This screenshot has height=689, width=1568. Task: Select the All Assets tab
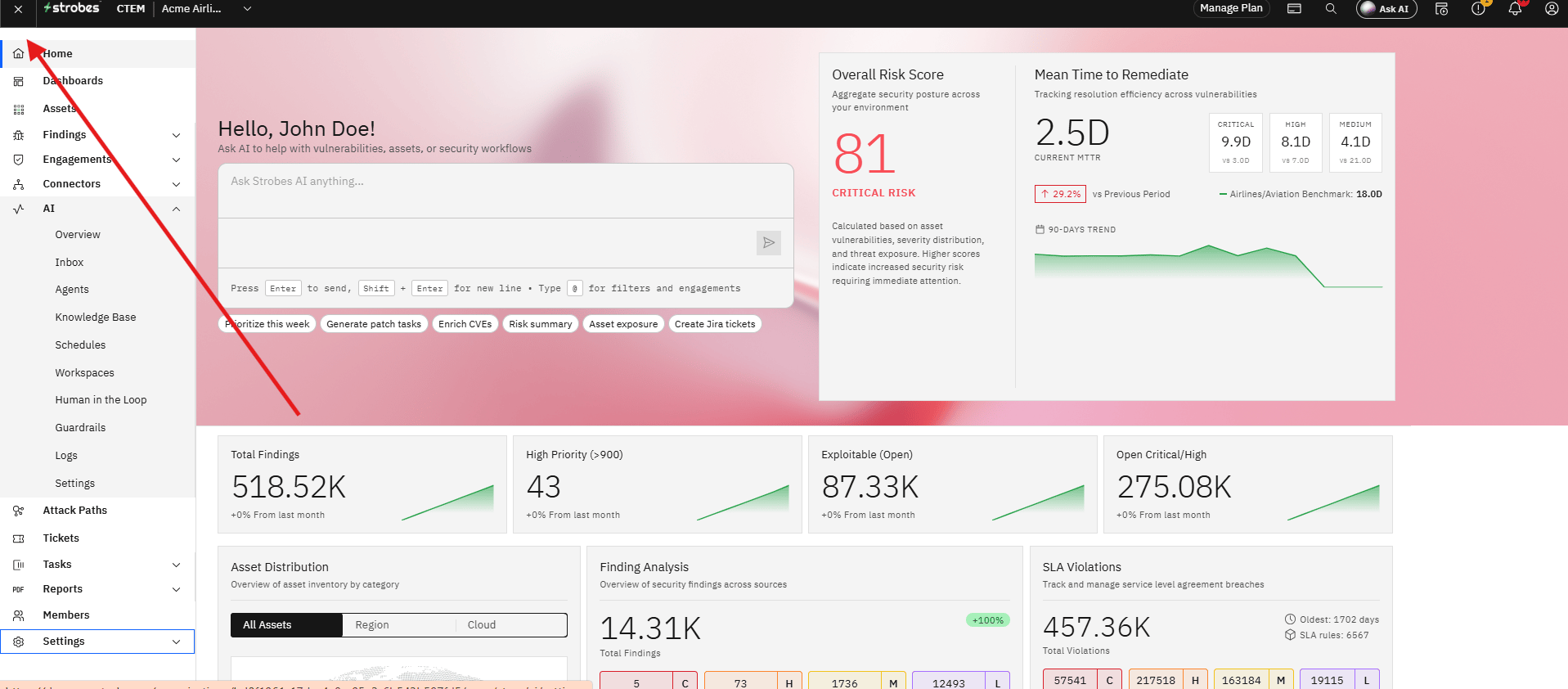point(286,625)
